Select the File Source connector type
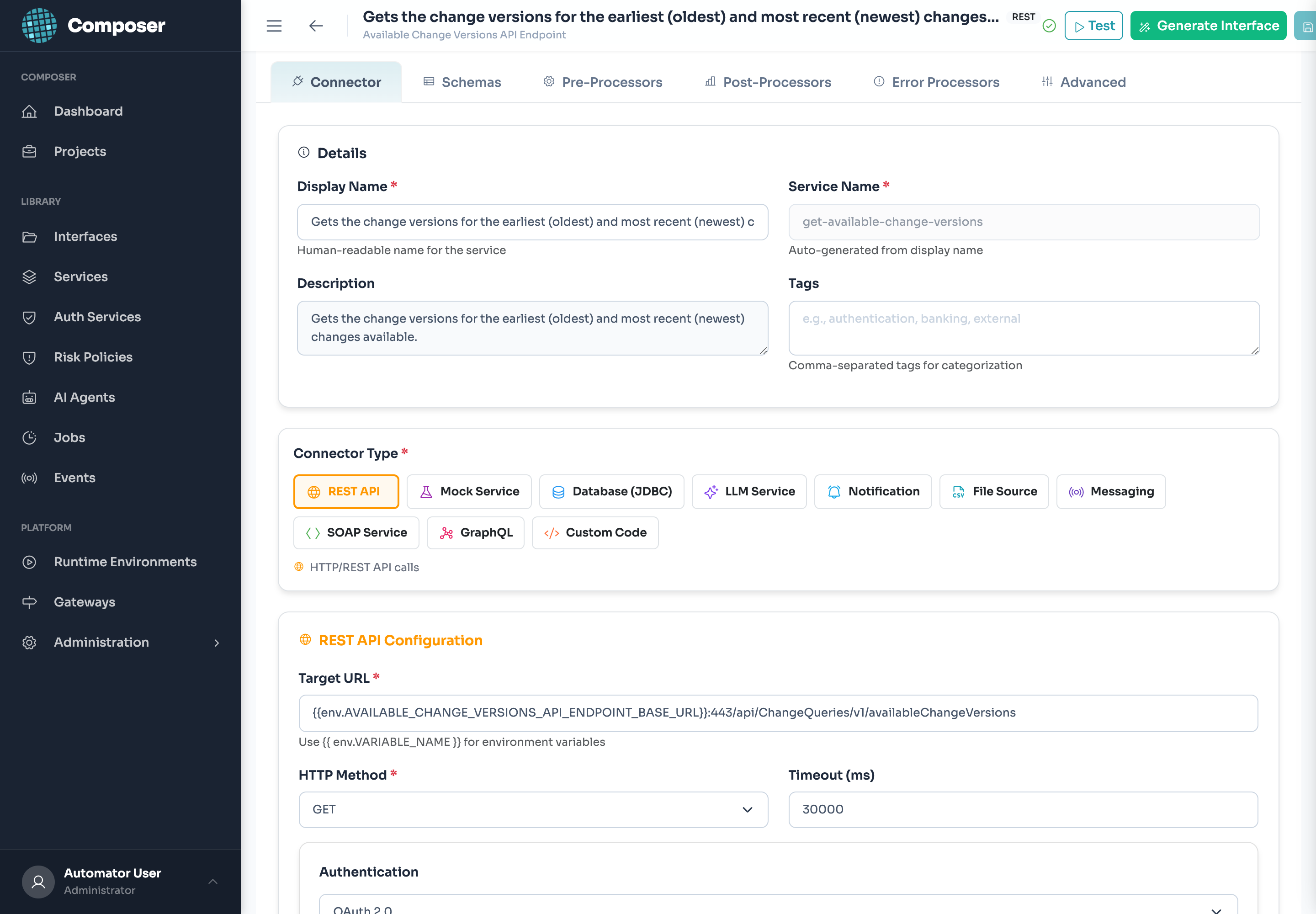 (x=994, y=491)
